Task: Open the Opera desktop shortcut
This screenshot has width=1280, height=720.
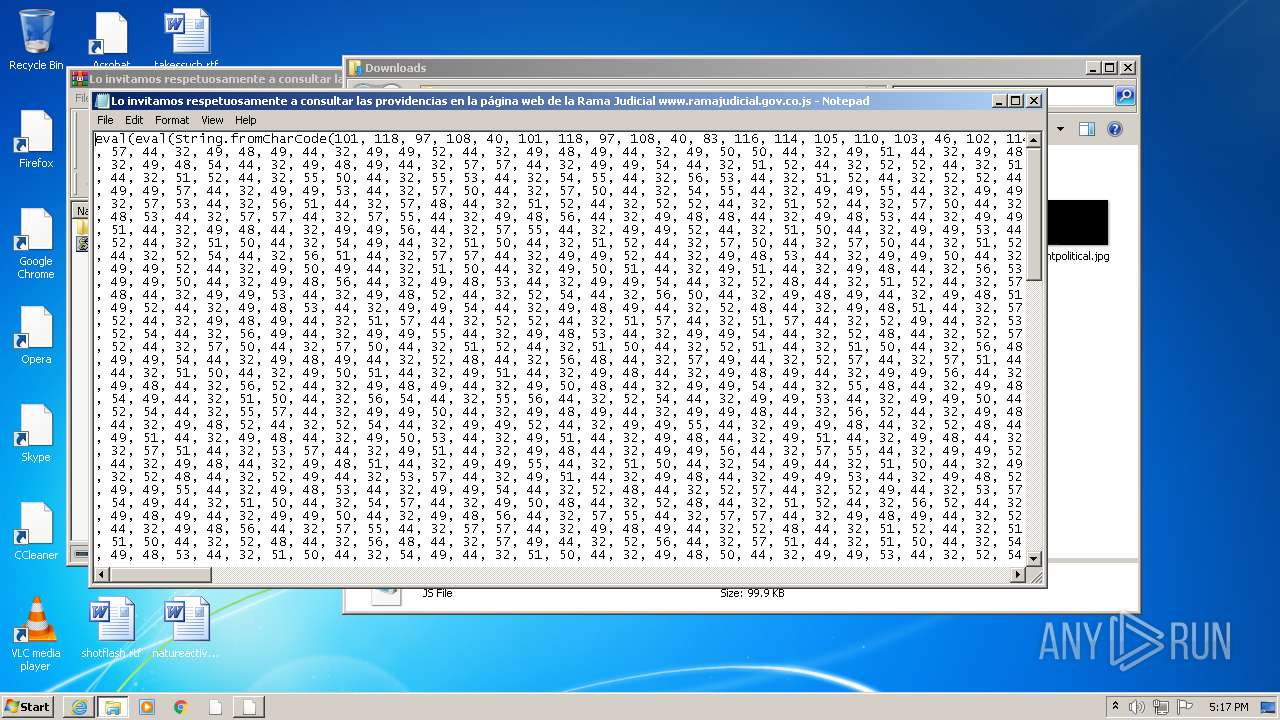Action: [x=36, y=335]
